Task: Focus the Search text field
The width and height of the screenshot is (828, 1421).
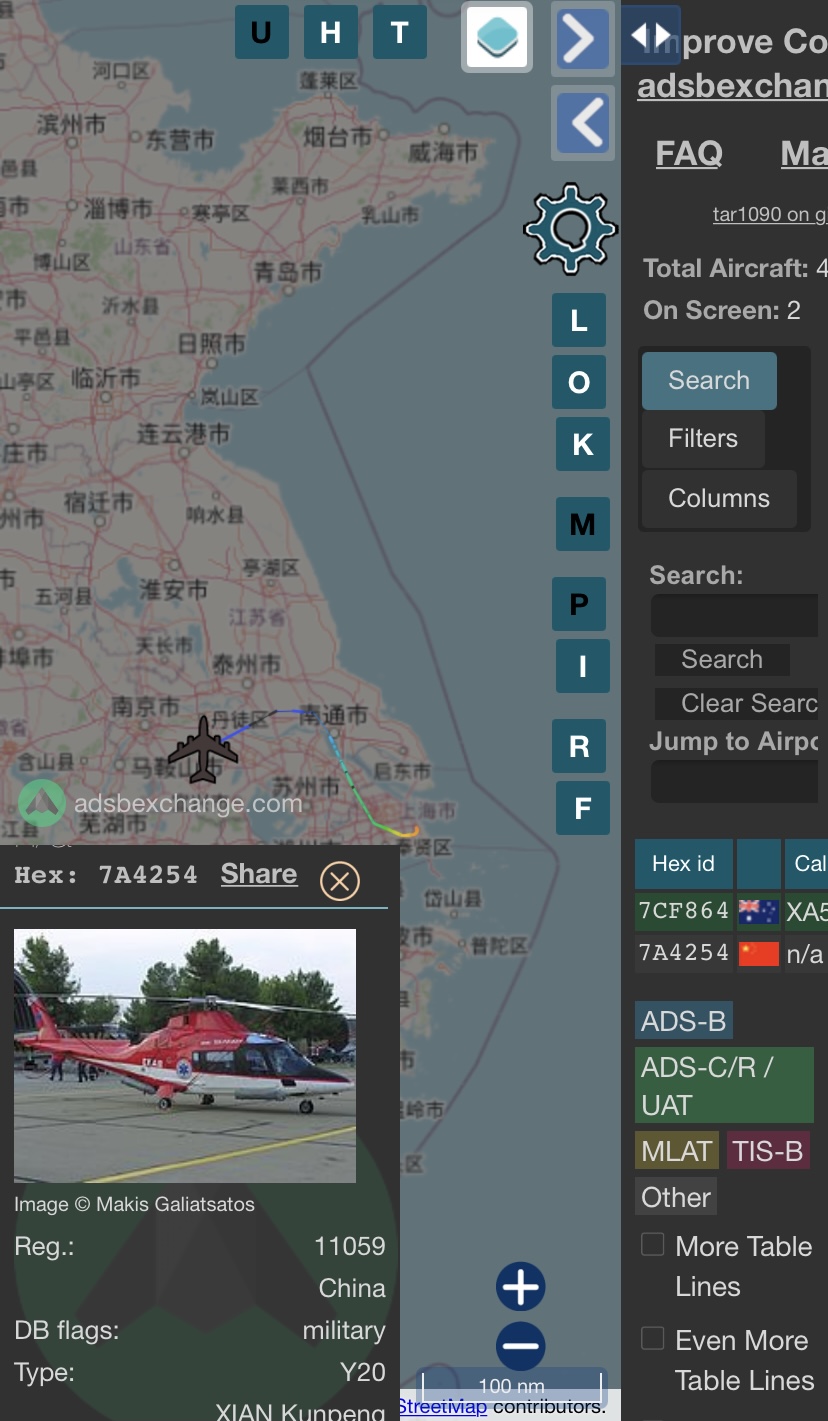Action: point(735,616)
